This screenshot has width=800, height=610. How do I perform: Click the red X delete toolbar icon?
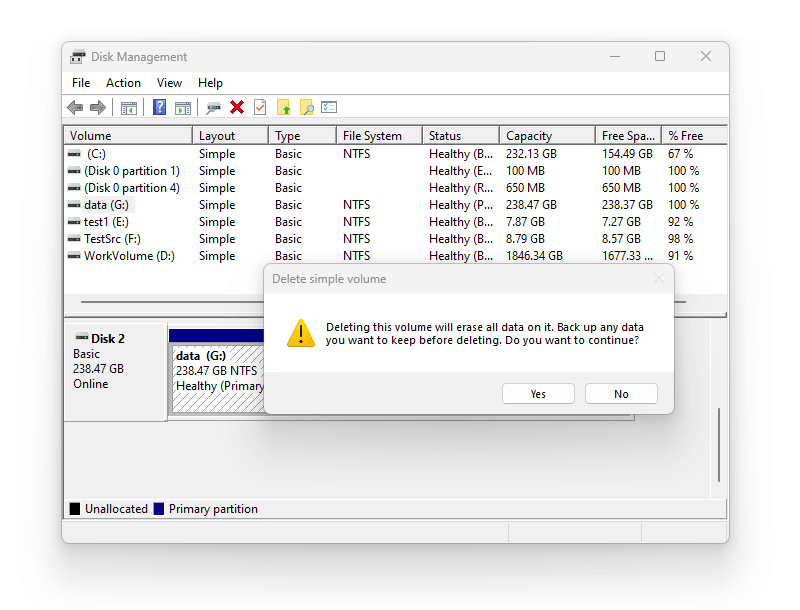(237, 107)
